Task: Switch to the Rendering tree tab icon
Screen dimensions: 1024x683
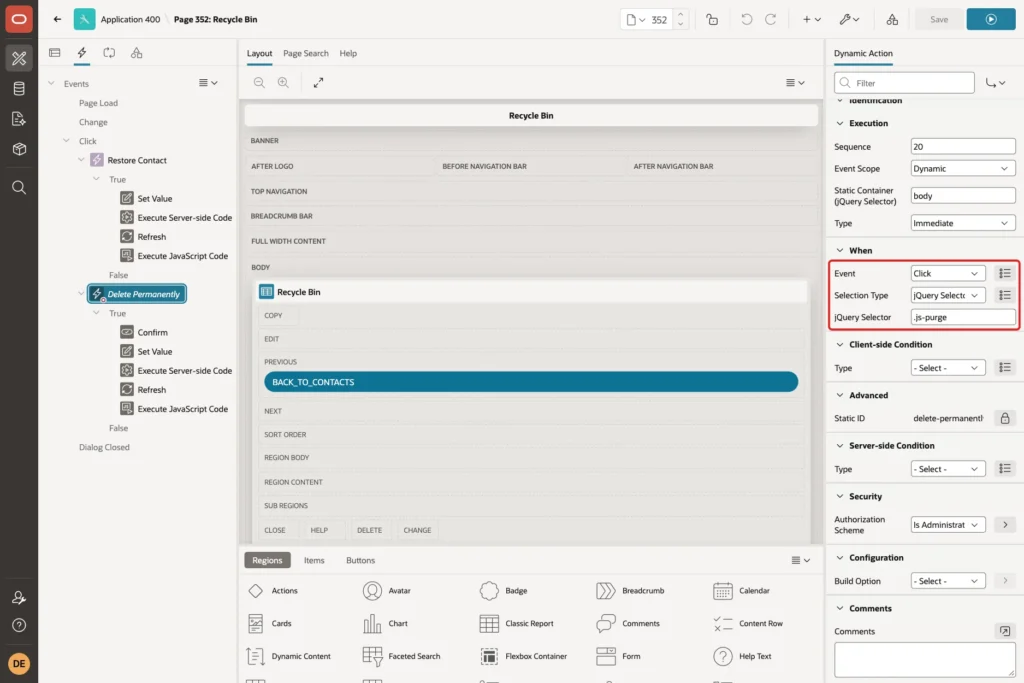Action: [55, 53]
